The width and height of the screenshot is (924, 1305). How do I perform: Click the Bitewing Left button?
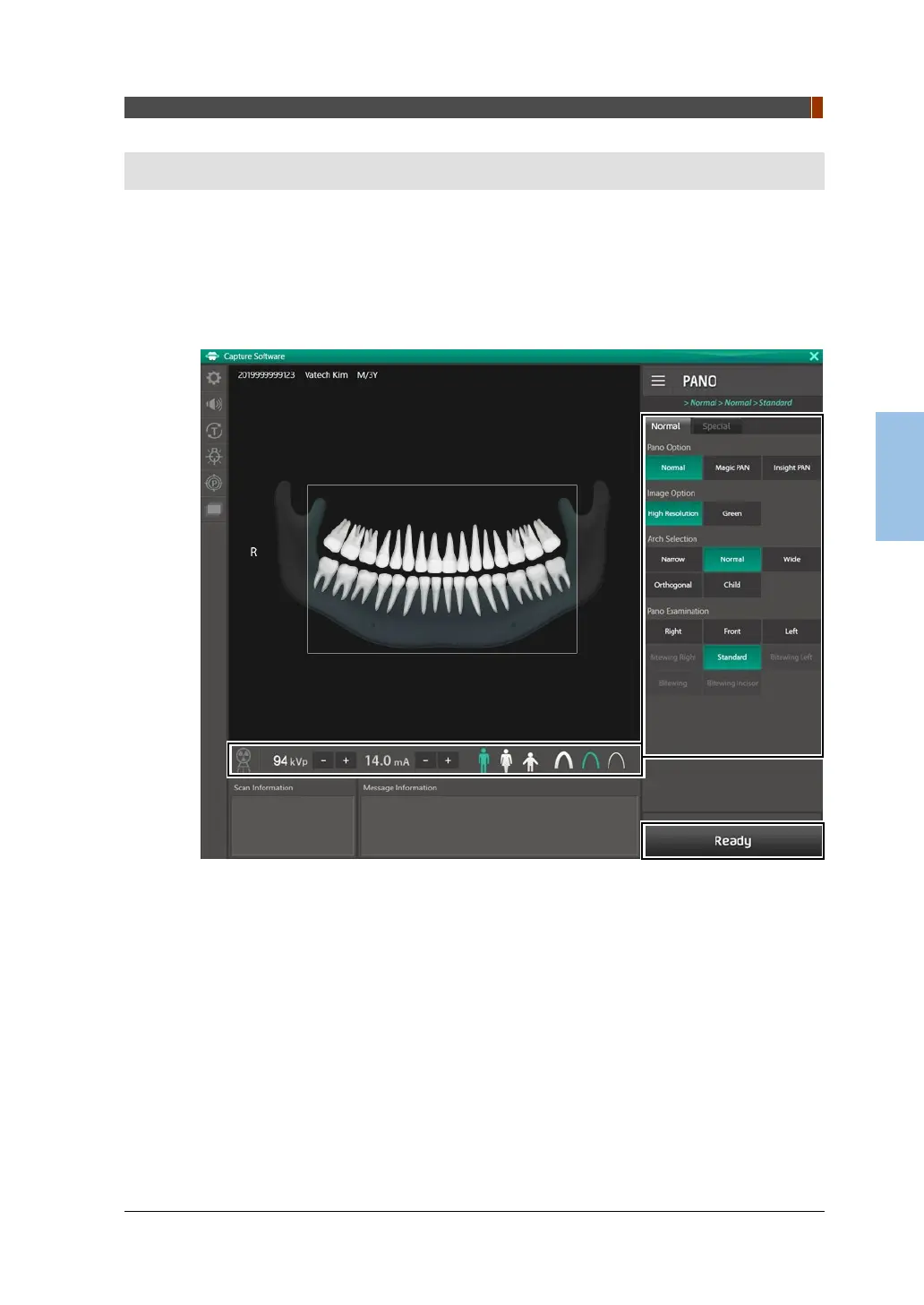791,657
